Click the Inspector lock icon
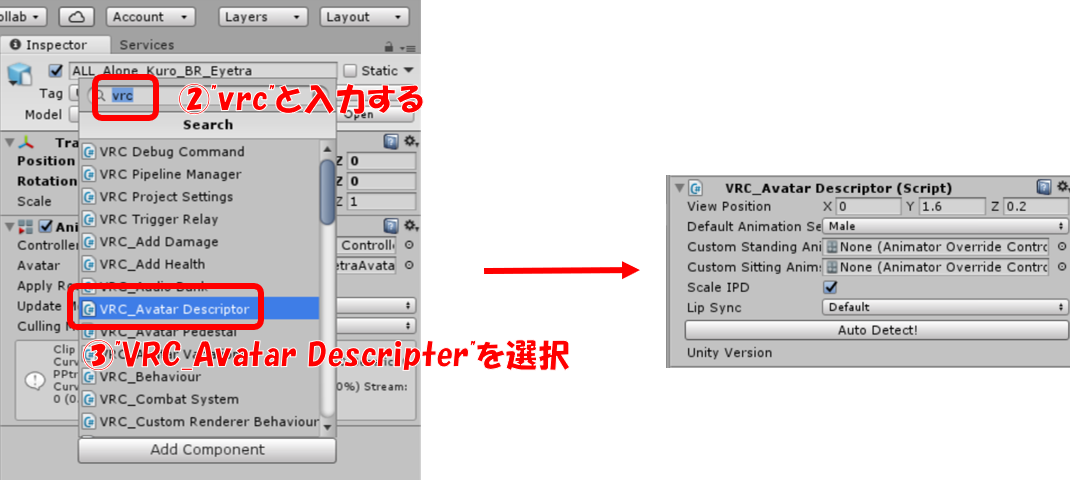Viewport: 1071px width, 480px height. (x=389, y=47)
